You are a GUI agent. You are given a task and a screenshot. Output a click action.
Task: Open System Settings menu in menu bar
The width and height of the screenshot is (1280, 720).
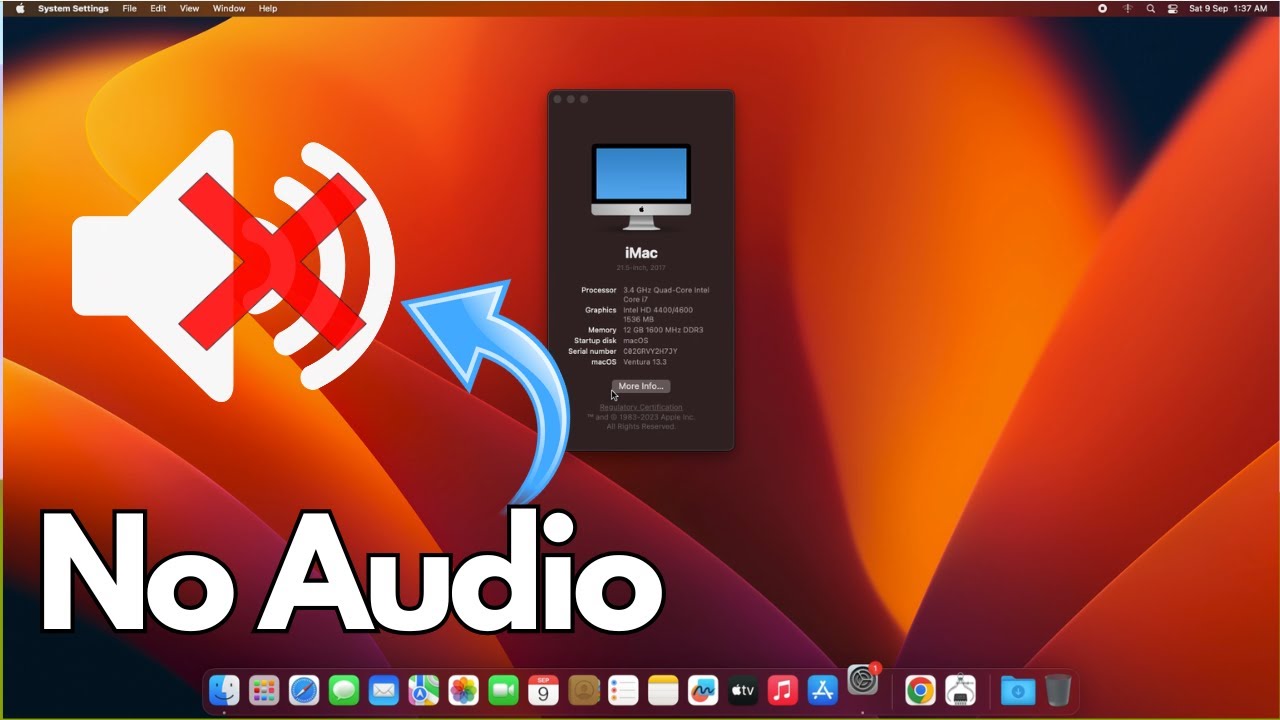tap(73, 8)
